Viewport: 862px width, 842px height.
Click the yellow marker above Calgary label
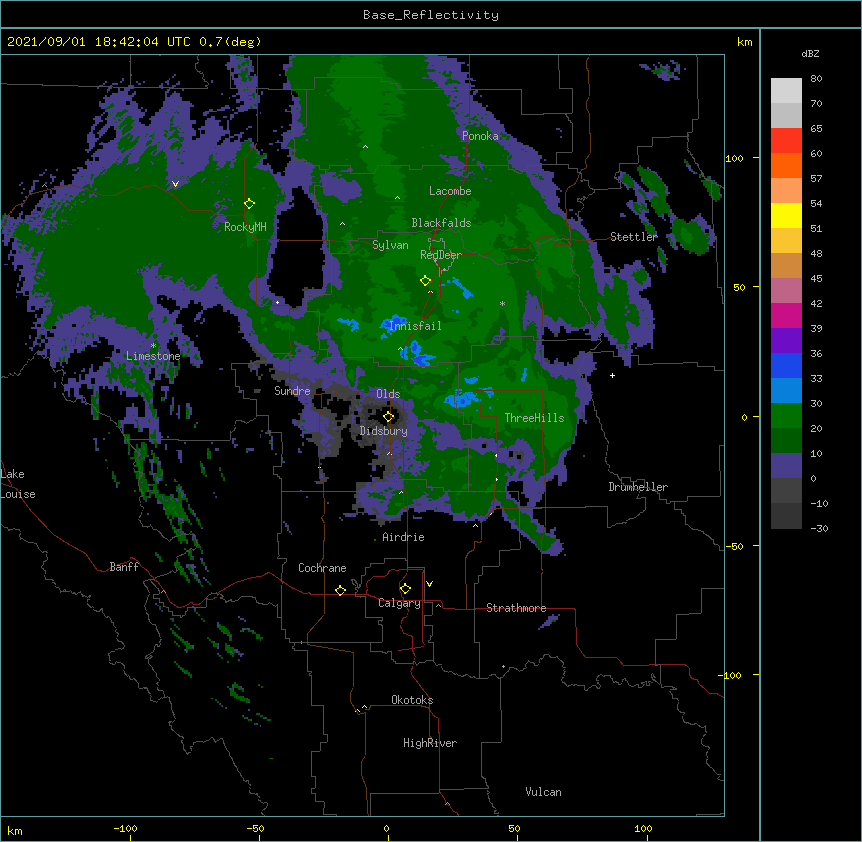click(405, 589)
